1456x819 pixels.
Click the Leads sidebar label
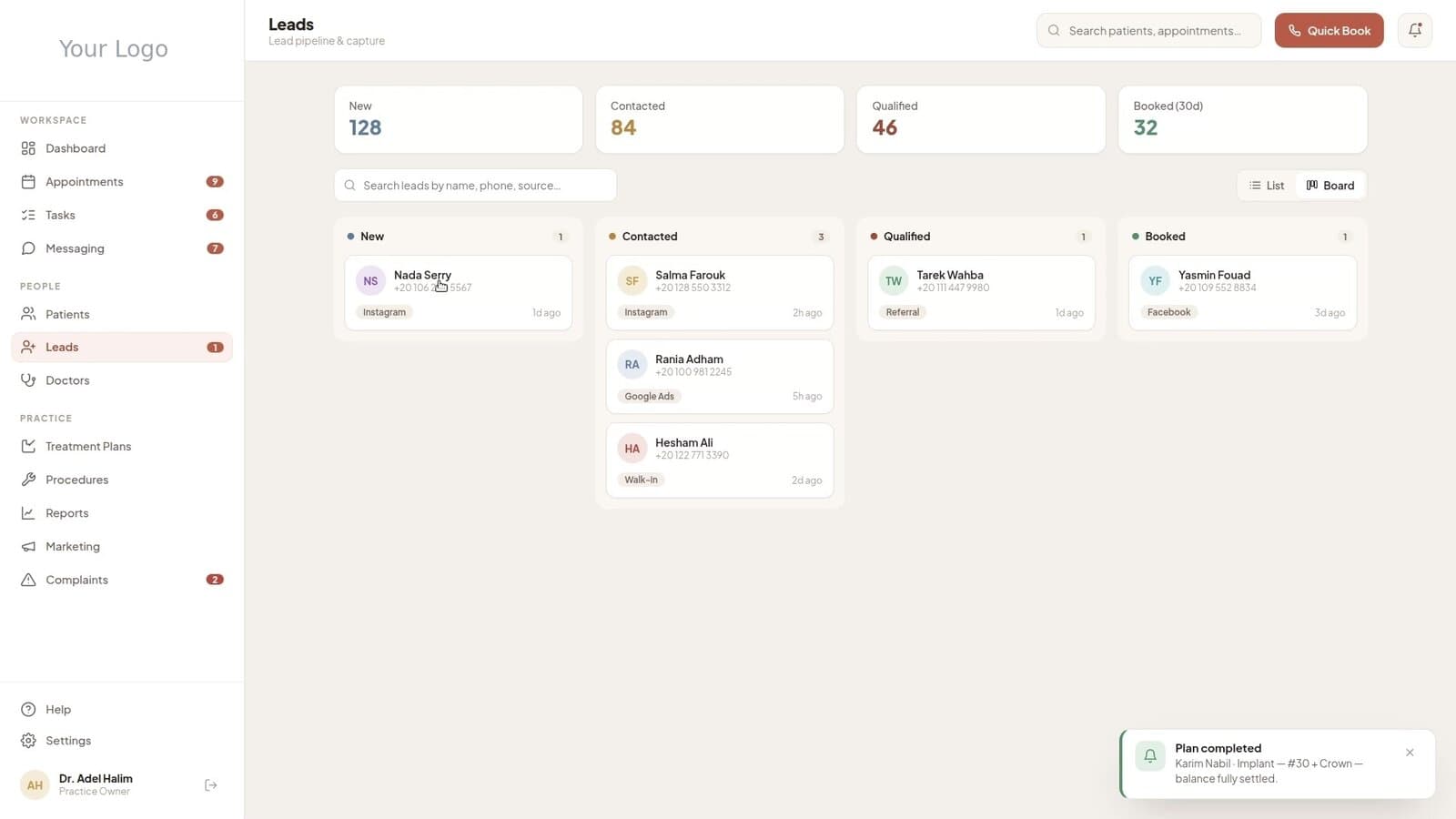(x=62, y=347)
